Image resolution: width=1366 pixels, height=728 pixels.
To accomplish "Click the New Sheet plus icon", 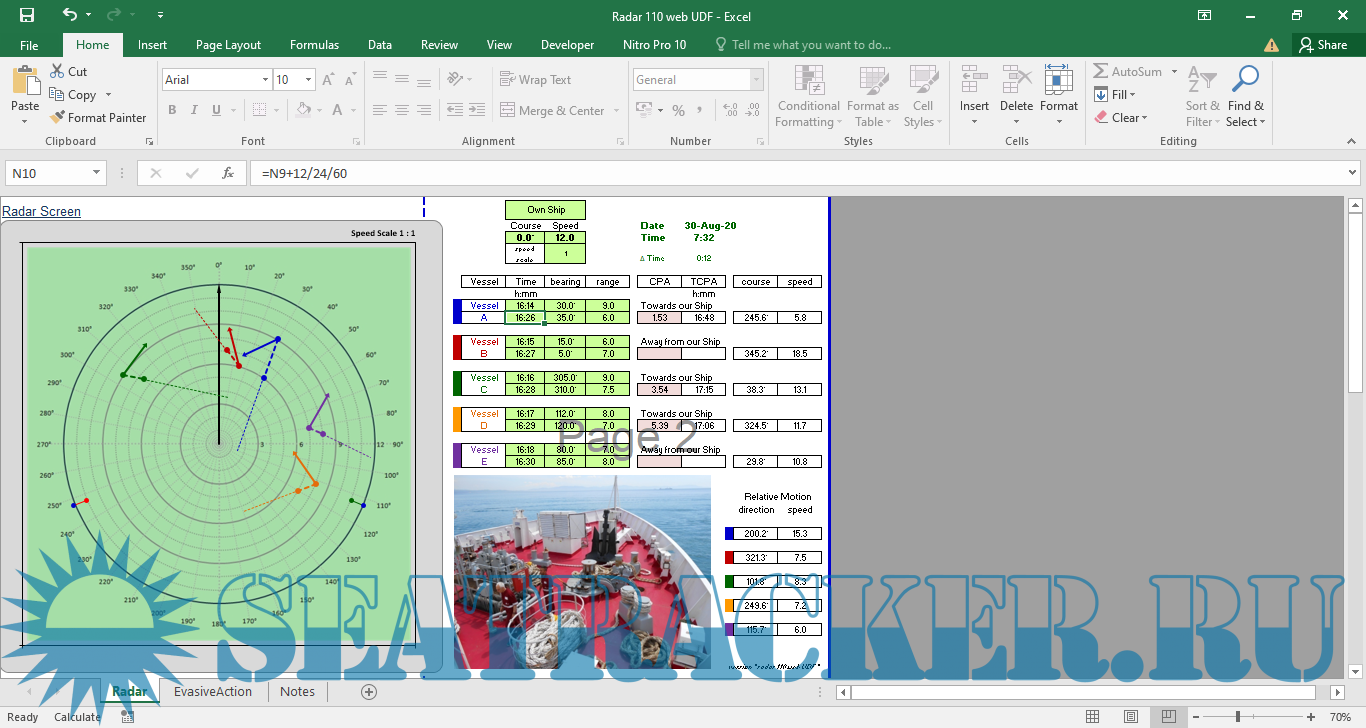I will point(369,691).
